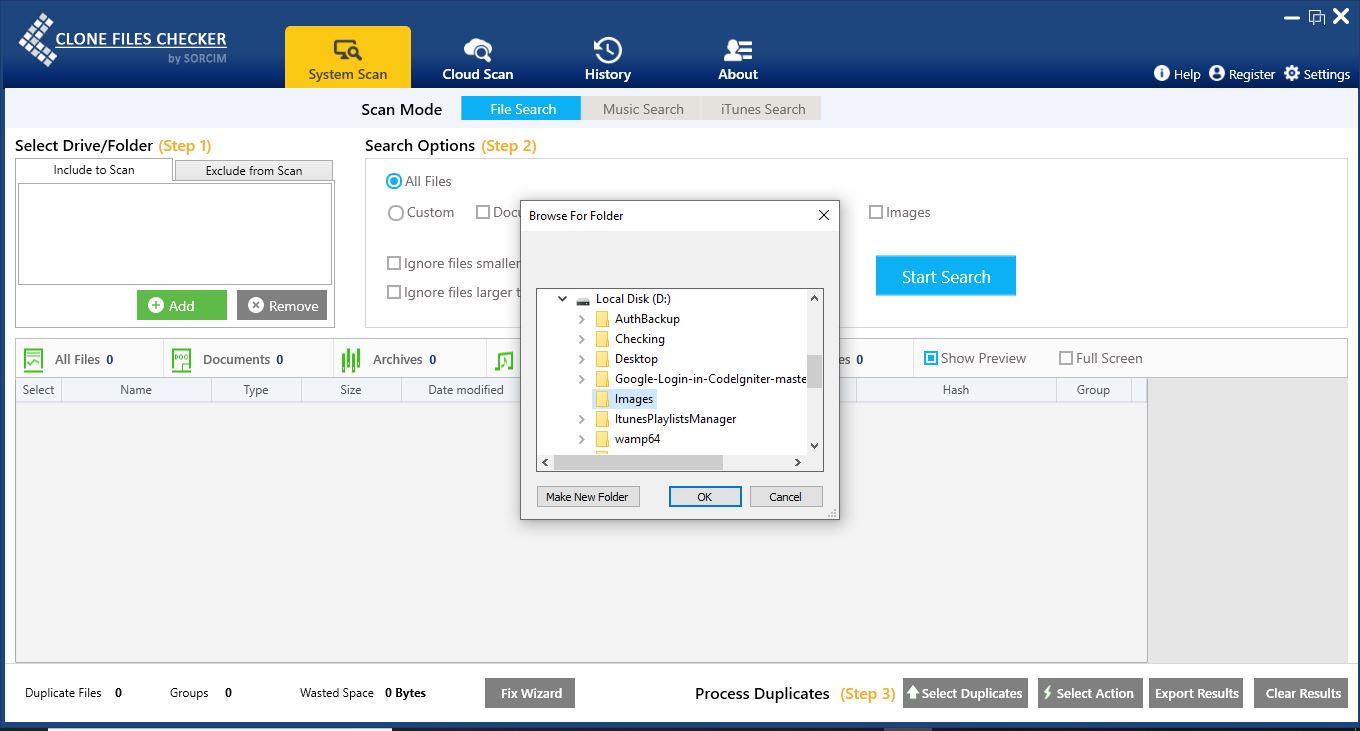Expand the wamp64 folder
This screenshot has height=731, width=1360.
[582, 439]
